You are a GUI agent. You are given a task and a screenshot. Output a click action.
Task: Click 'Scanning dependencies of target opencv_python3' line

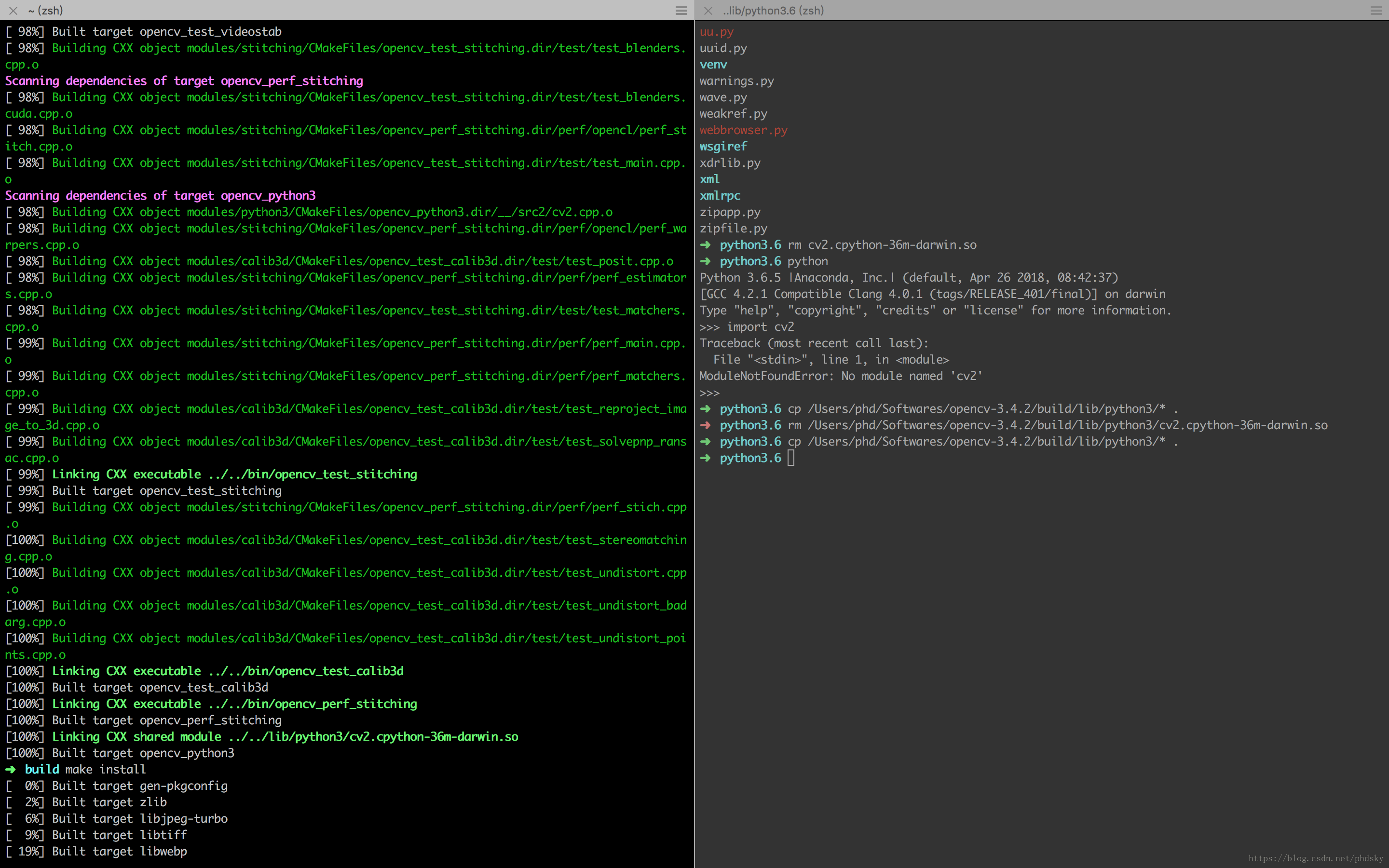[x=161, y=196]
